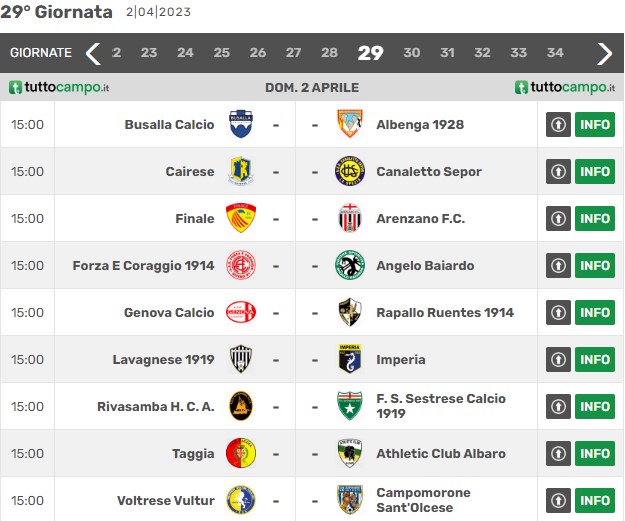Open the Cairese club logo
This screenshot has width=625, height=521.
pyautogui.click(x=241, y=171)
